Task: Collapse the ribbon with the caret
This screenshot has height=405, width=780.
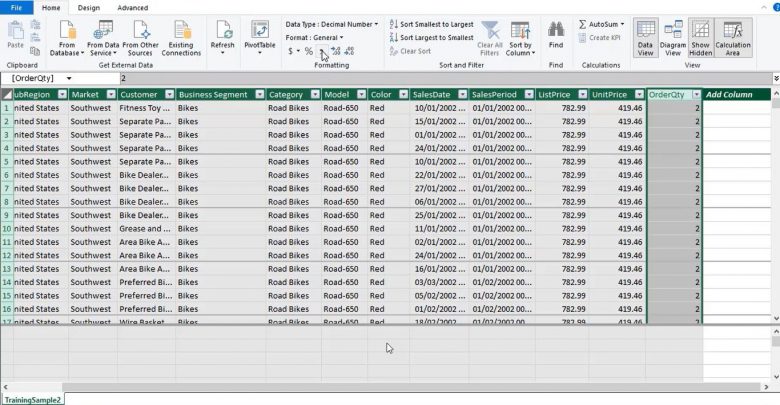Action: [x=764, y=7]
